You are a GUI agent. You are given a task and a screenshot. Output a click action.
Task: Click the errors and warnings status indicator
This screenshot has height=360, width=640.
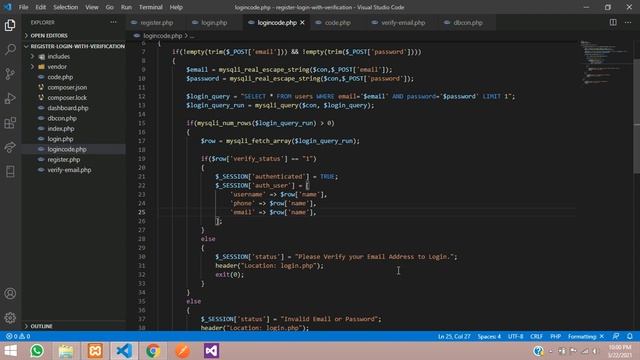pos(18,336)
